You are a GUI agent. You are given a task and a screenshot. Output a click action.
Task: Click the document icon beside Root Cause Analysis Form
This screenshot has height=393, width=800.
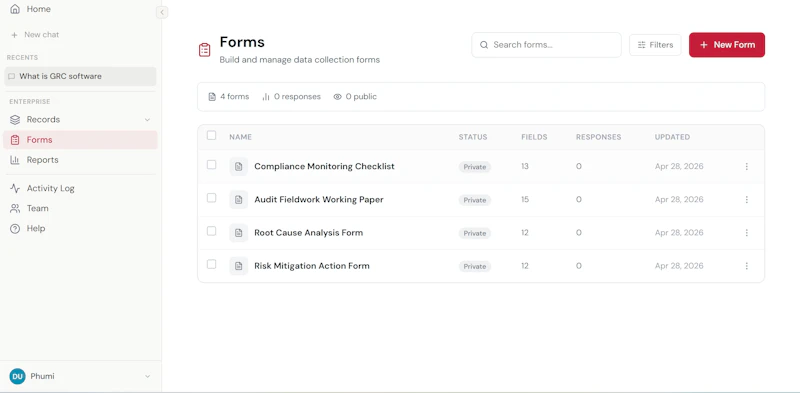point(238,233)
